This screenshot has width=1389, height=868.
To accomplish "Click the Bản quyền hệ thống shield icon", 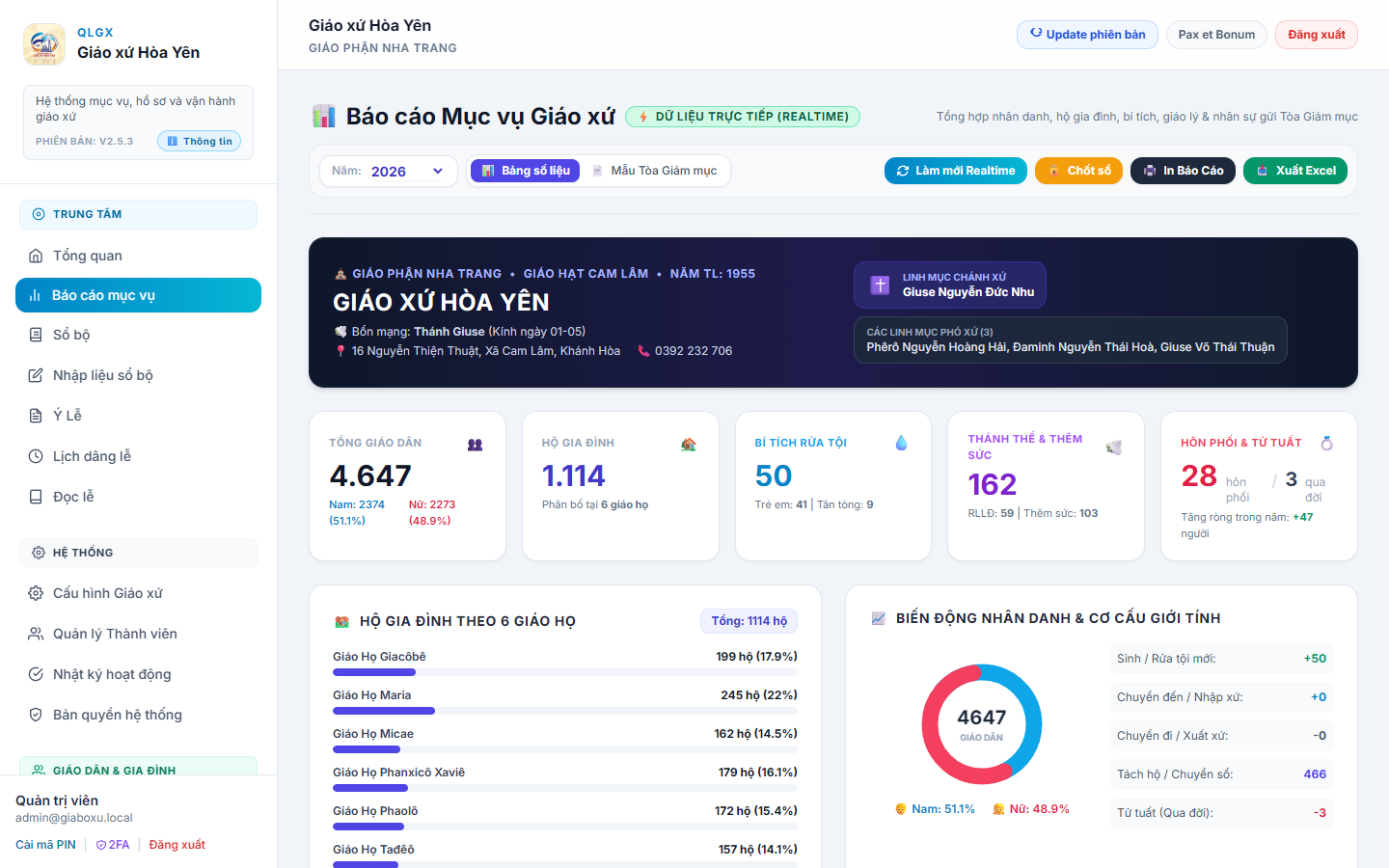I will (x=36, y=715).
